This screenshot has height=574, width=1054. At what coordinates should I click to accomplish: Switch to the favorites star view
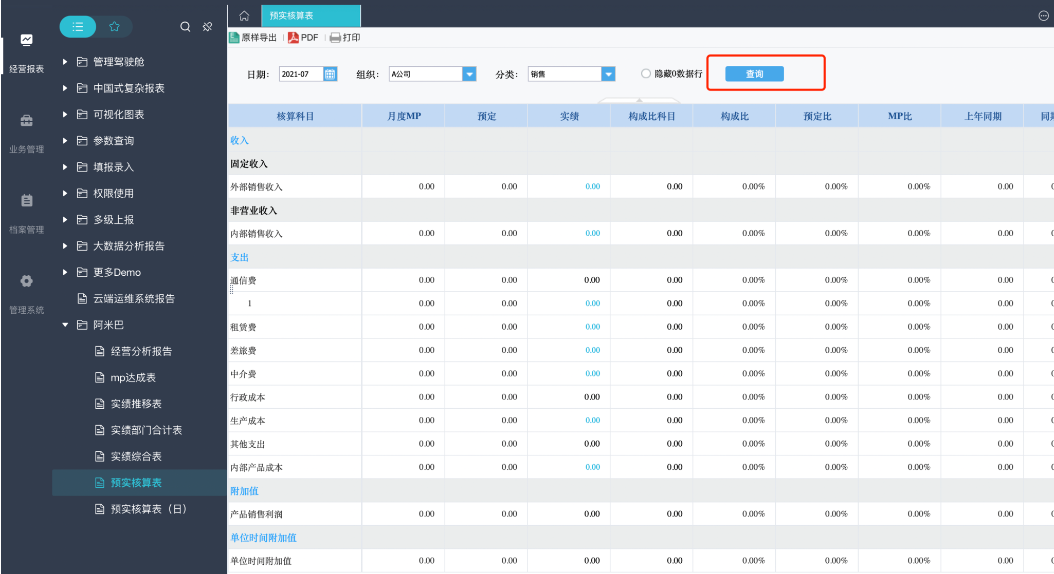[x=113, y=27]
